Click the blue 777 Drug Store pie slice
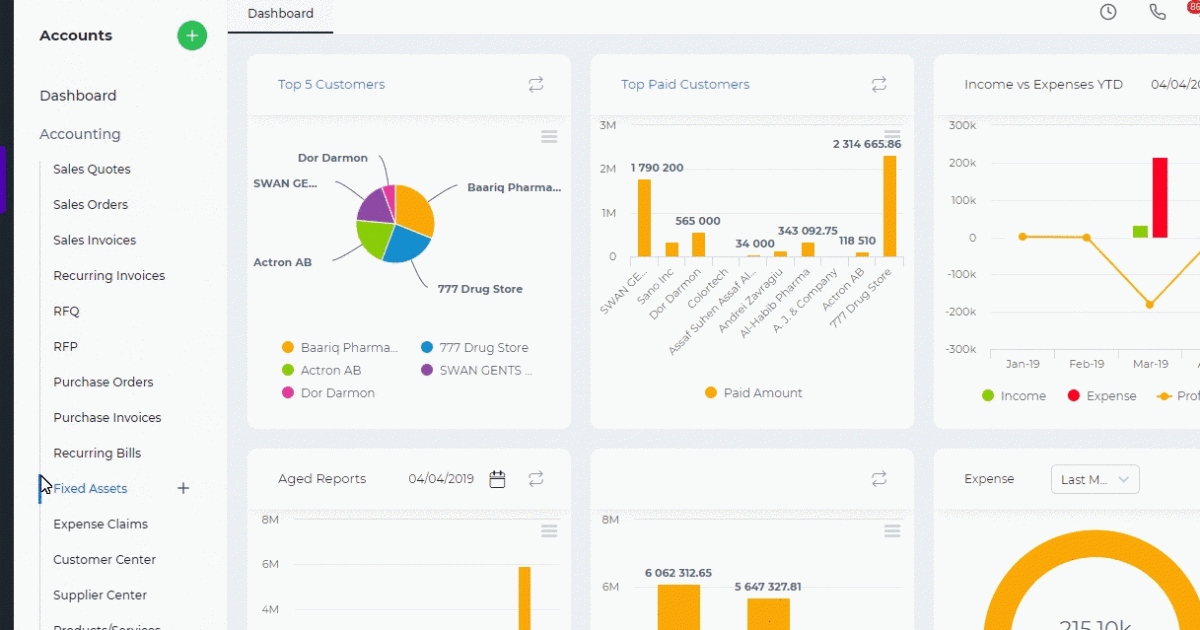Viewport: 1200px width, 630px height. pyautogui.click(x=405, y=243)
